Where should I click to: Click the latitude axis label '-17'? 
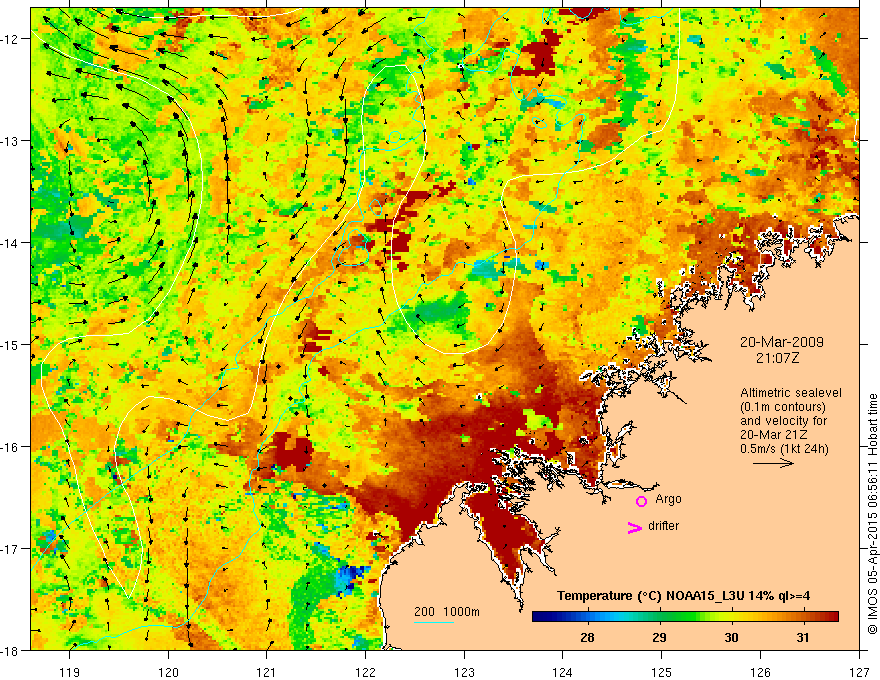tap(11, 548)
